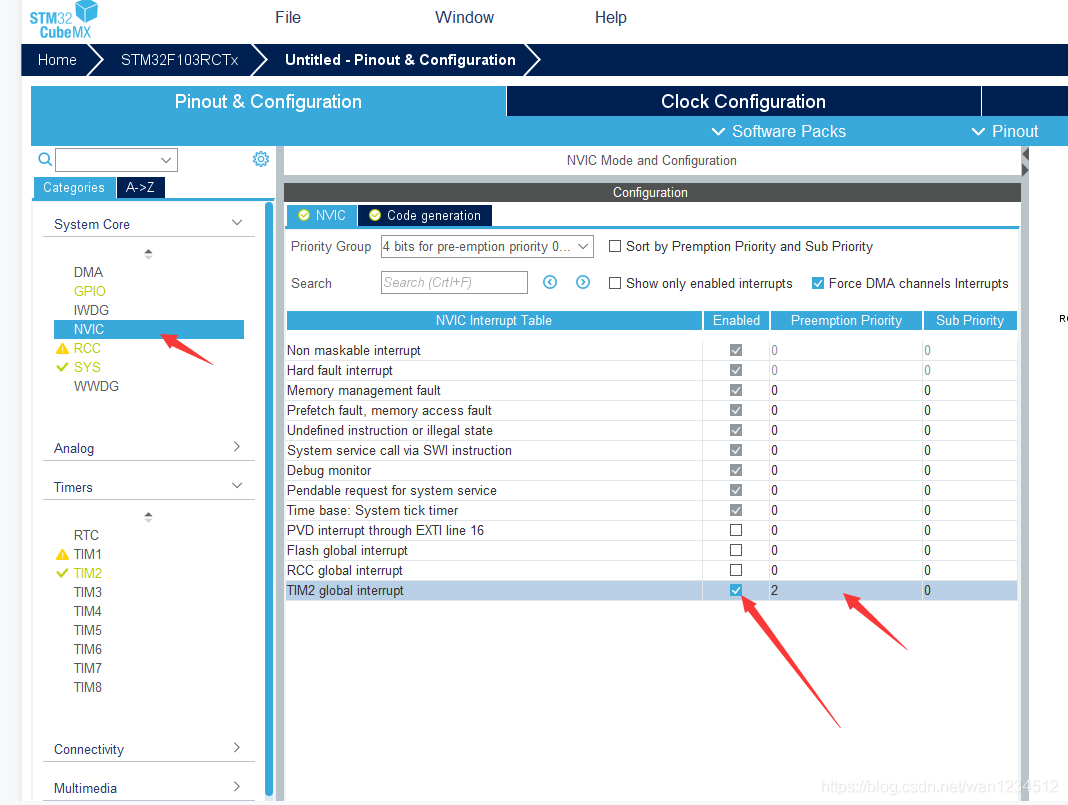
Task: Click the green checkmark beside TIM2
Action: [62, 573]
